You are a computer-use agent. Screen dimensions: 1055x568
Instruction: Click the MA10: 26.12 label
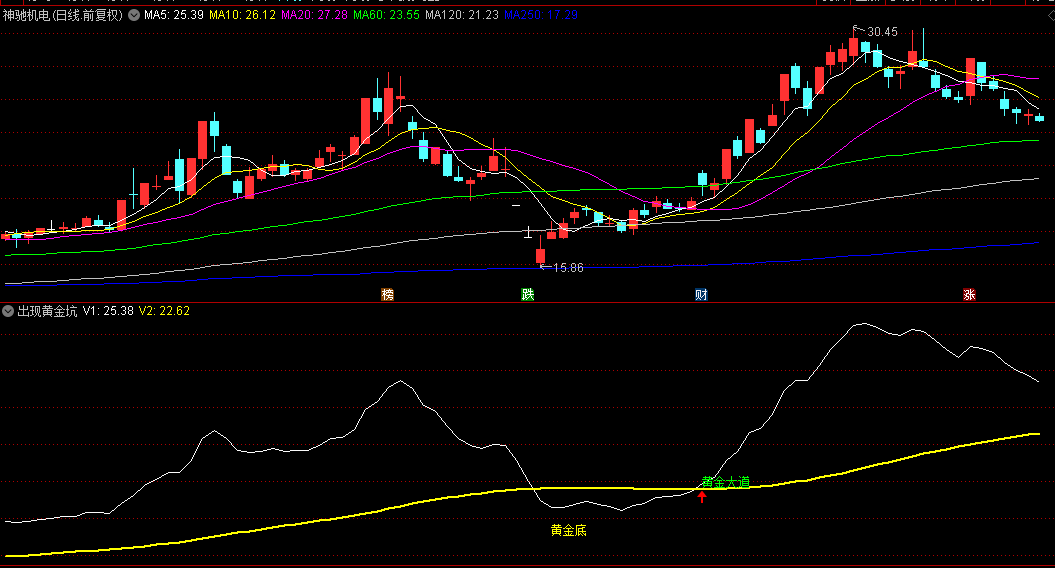[x=242, y=15]
